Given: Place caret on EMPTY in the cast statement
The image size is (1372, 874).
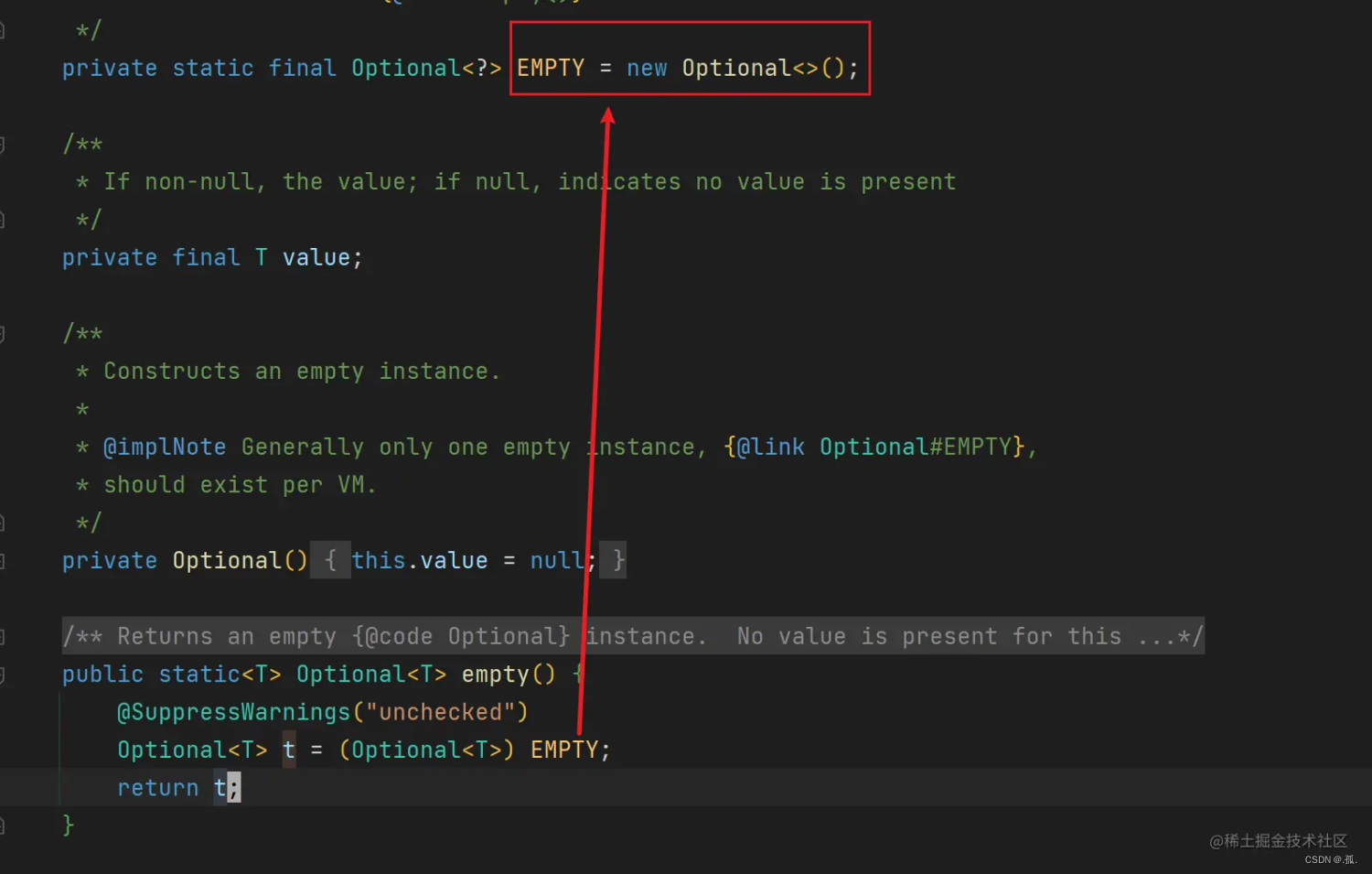Looking at the screenshot, I should click(x=564, y=750).
